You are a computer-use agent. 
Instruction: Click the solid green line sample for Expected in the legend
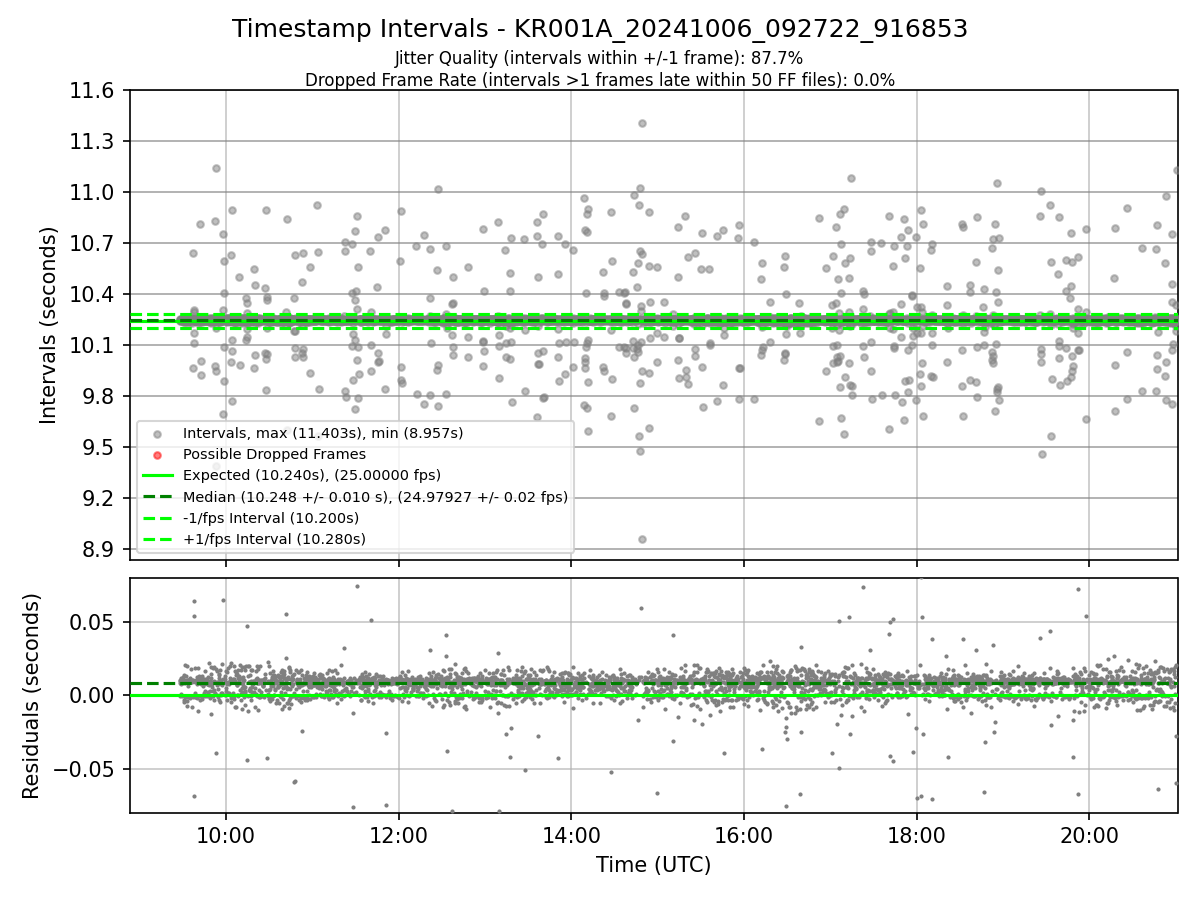[158, 475]
